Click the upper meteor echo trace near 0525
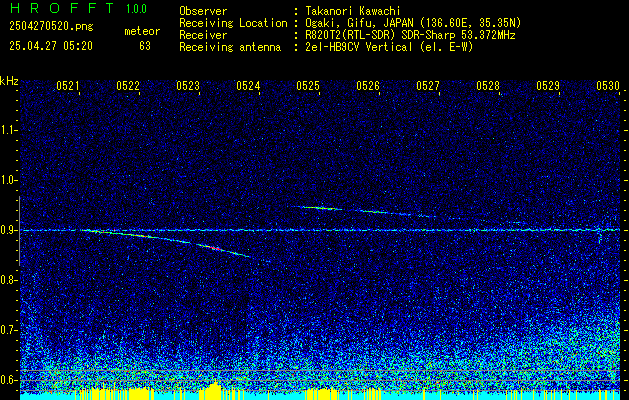This screenshot has width=629, height=400. [x=321, y=208]
